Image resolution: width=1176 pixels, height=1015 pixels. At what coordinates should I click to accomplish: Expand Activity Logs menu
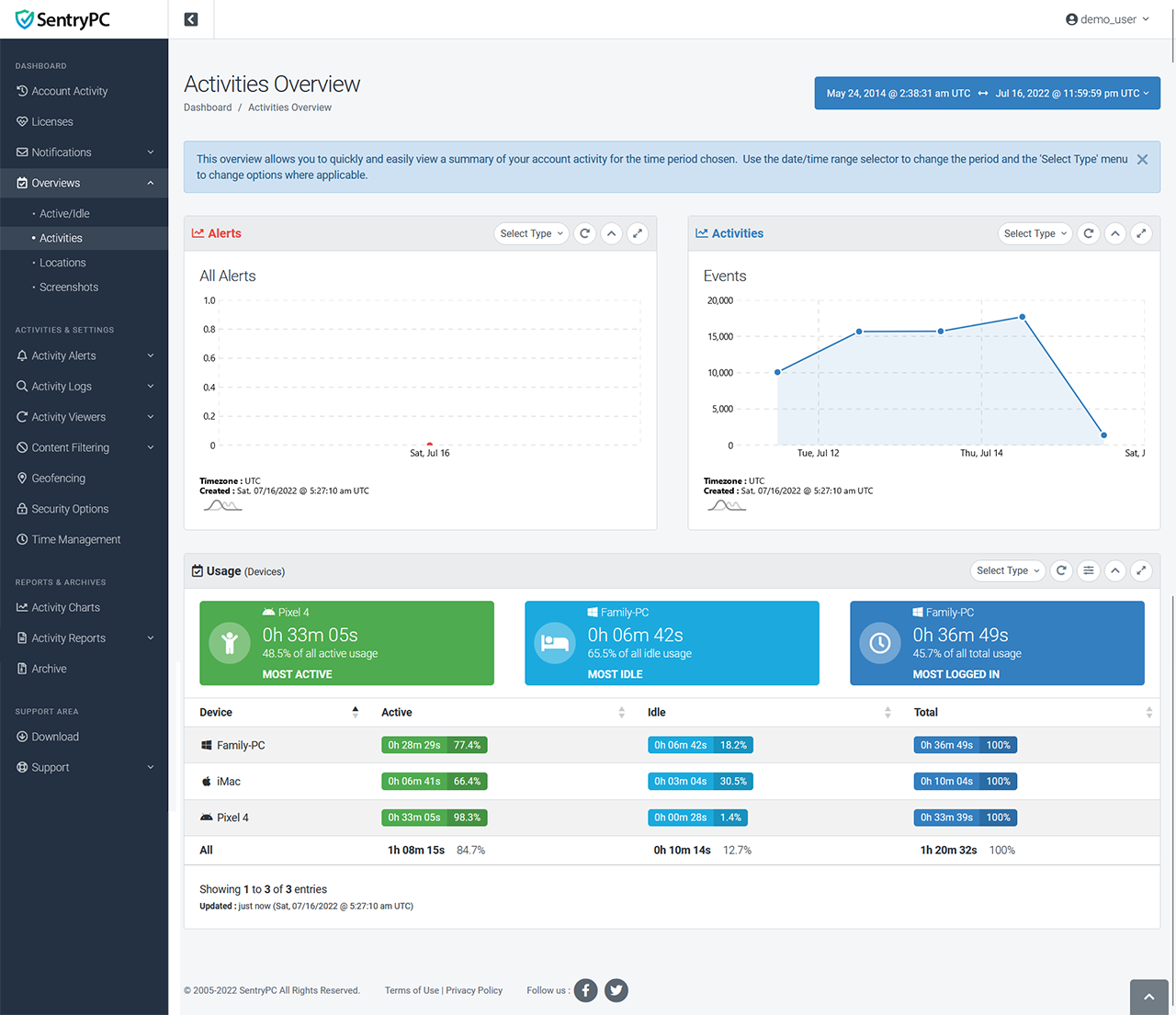tap(84, 387)
